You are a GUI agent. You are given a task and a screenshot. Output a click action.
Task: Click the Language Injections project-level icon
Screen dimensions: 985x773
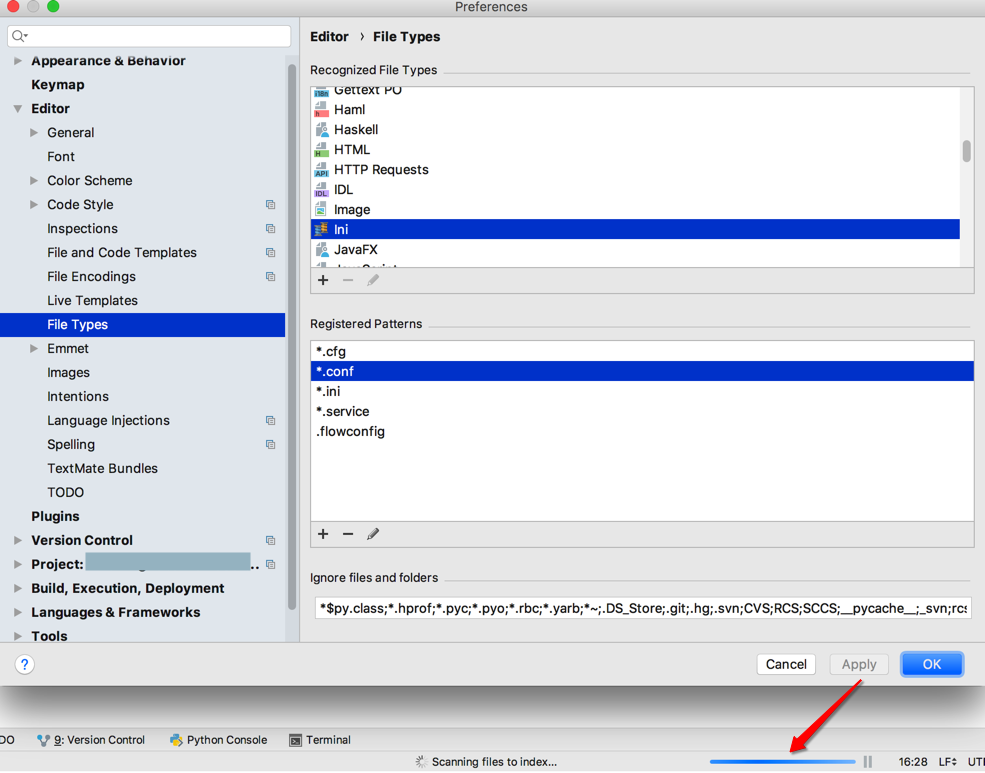point(271,421)
